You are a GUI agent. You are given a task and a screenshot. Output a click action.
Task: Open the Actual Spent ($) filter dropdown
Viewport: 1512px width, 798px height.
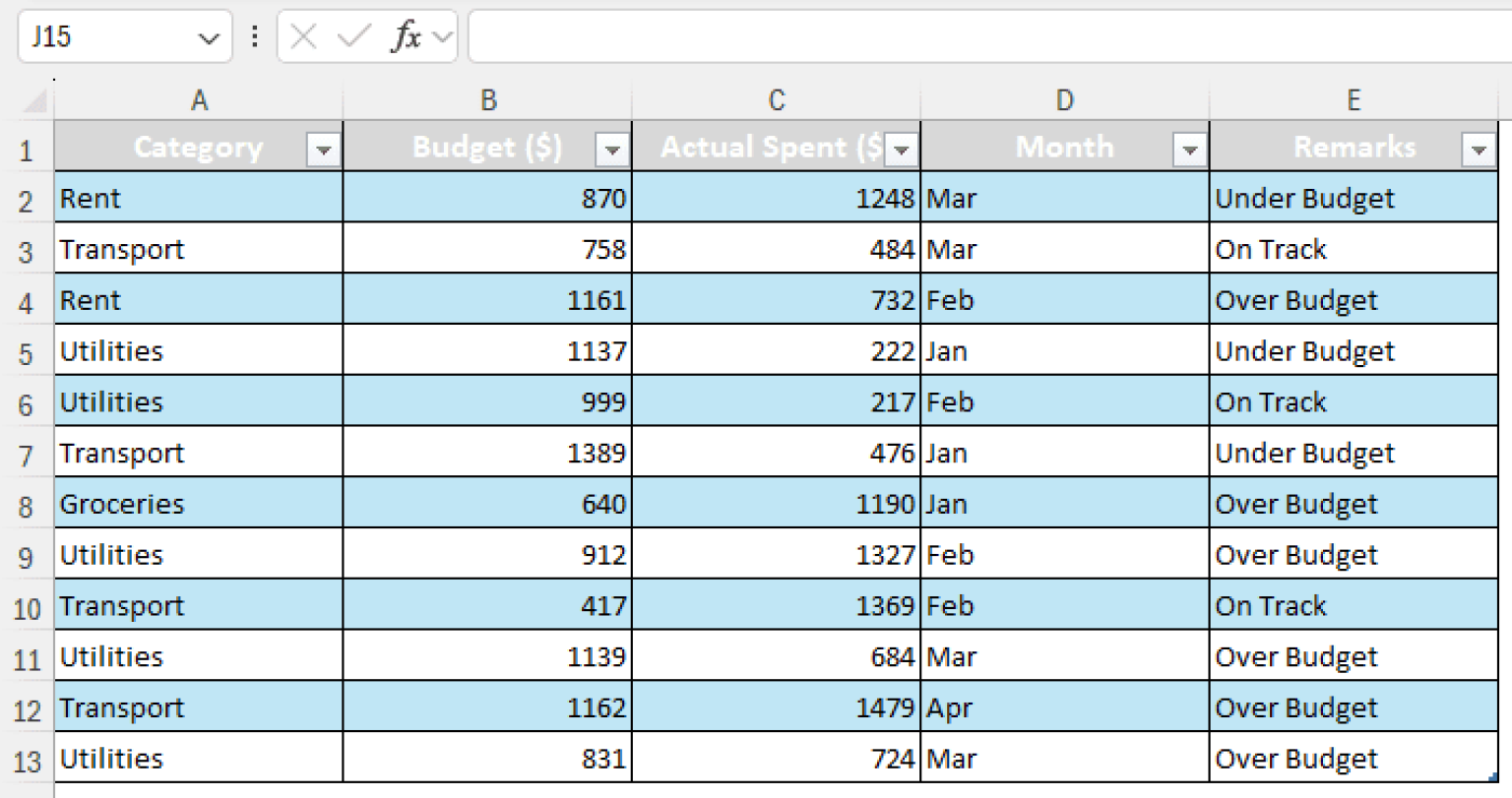[901, 150]
